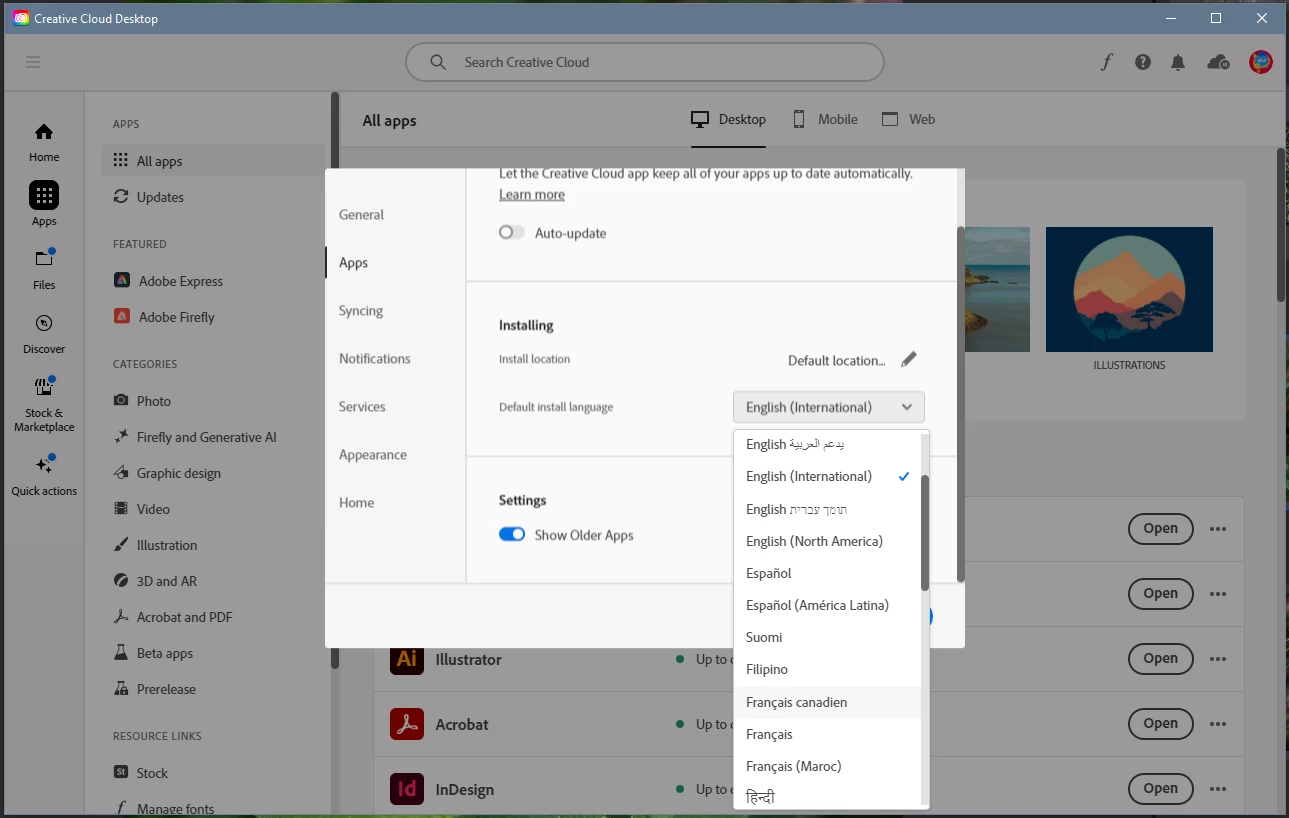This screenshot has width=1289, height=818.
Task: Choose English (North America) language
Action: click(827, 541)
